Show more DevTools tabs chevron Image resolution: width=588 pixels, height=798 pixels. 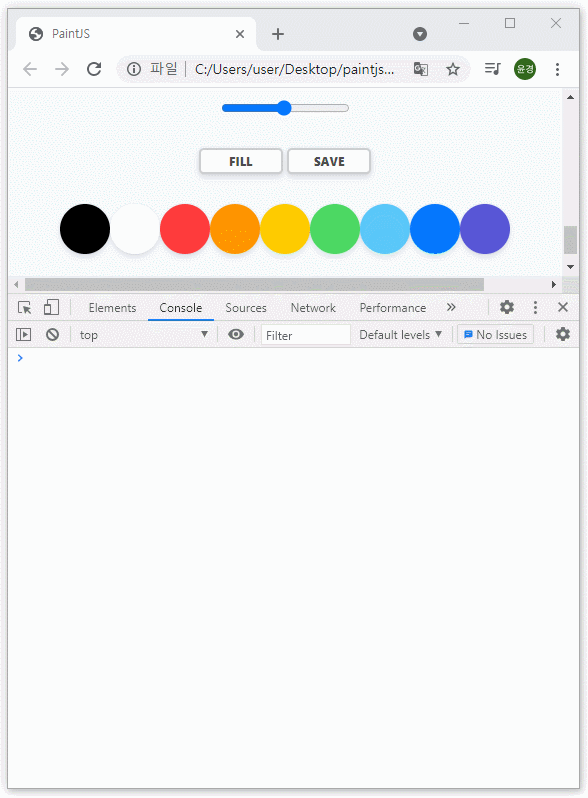[451, 307]
